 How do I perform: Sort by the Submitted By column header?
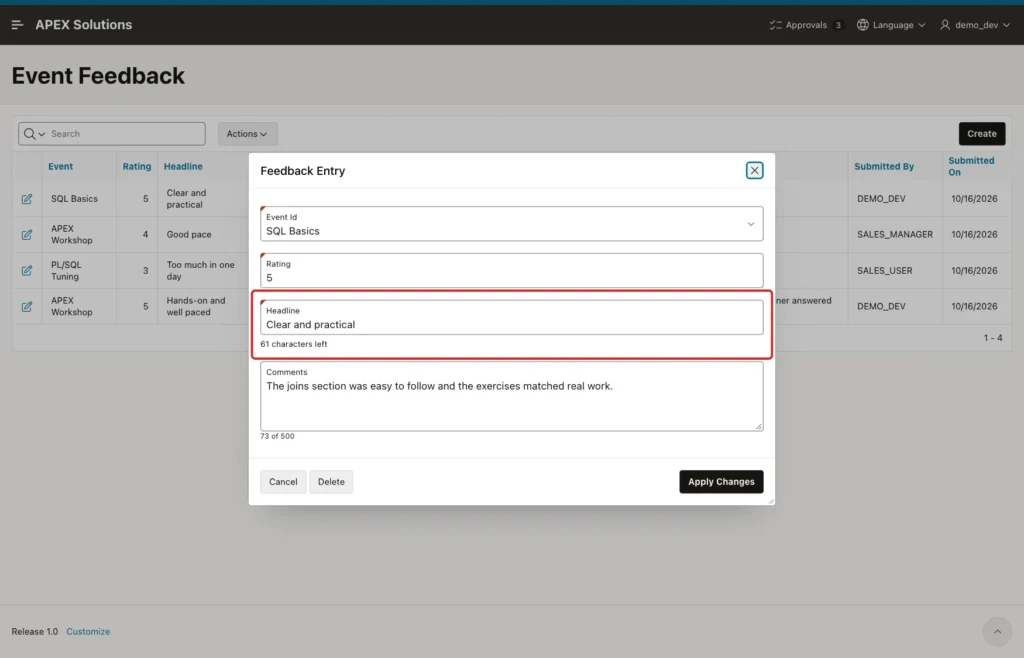click(x=884, y=166)
